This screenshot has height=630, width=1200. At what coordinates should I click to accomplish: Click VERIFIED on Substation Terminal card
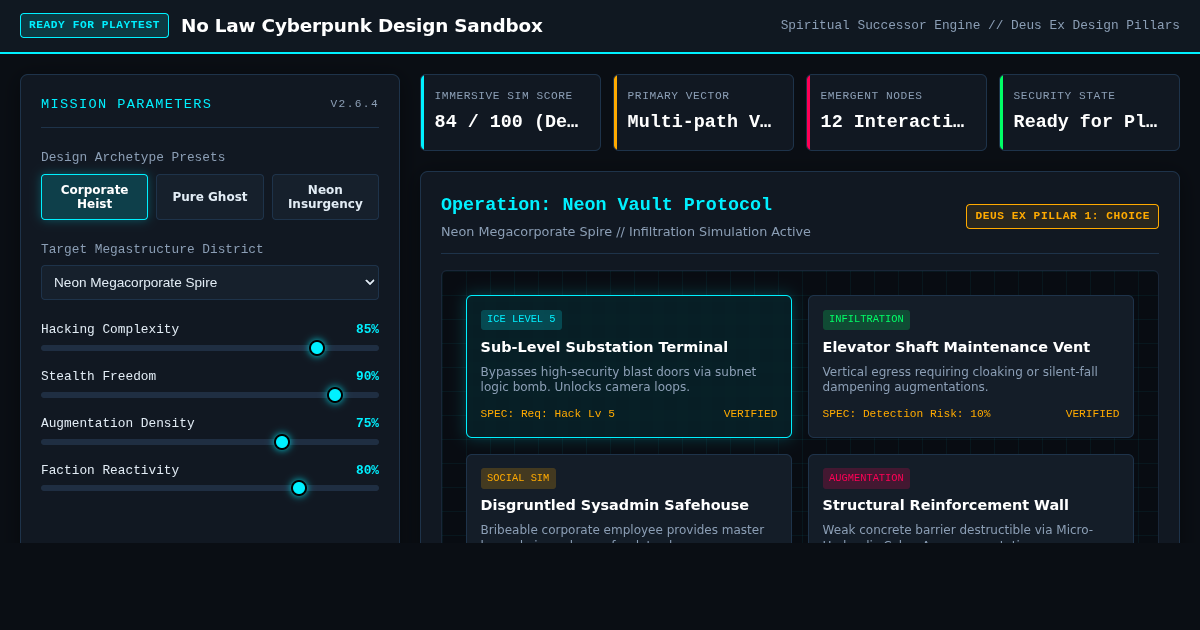point(750,414)
